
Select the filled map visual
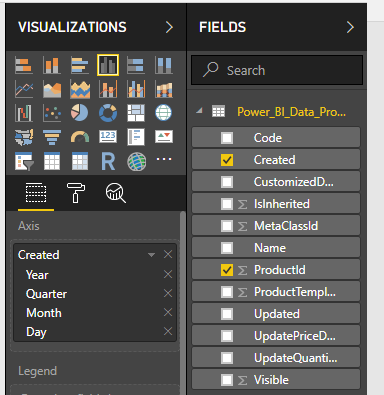[x=24, y=137]
